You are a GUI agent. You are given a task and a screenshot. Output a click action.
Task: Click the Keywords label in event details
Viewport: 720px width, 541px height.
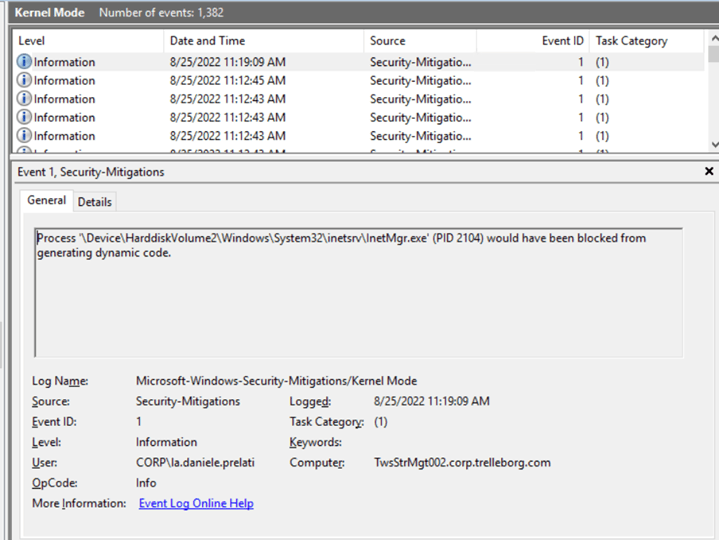pyautogui.click(x=315, y=442)
